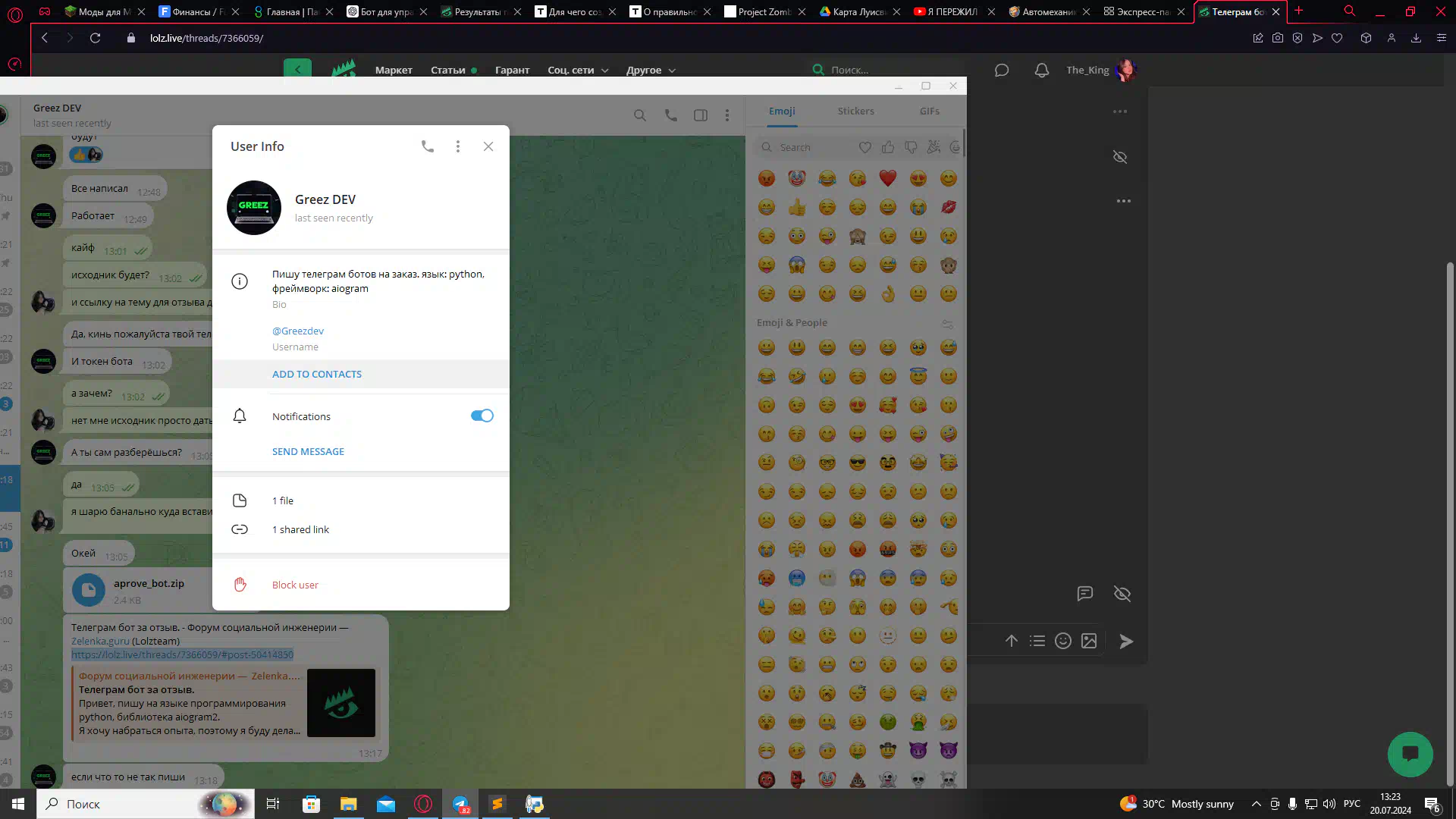Screen dimensions: 1456x819
Task: Start a call from chat header
Action: pos(671,115)
